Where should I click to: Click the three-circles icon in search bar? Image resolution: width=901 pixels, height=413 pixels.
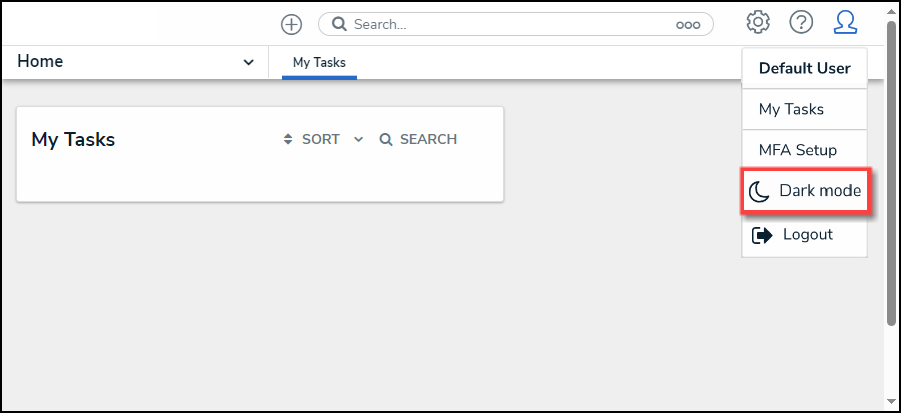tap(688, 25)
